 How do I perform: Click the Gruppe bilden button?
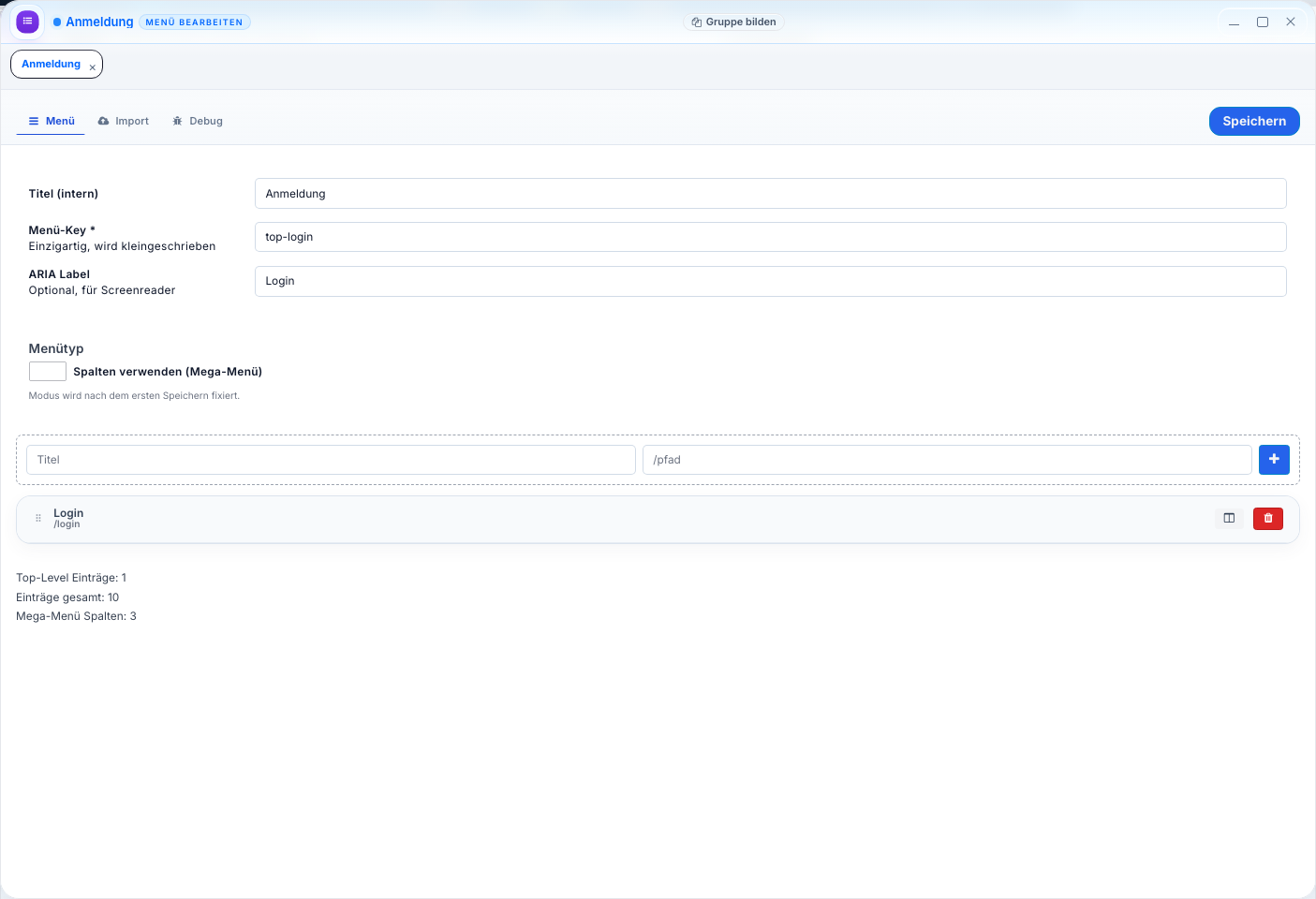(733, 22)
